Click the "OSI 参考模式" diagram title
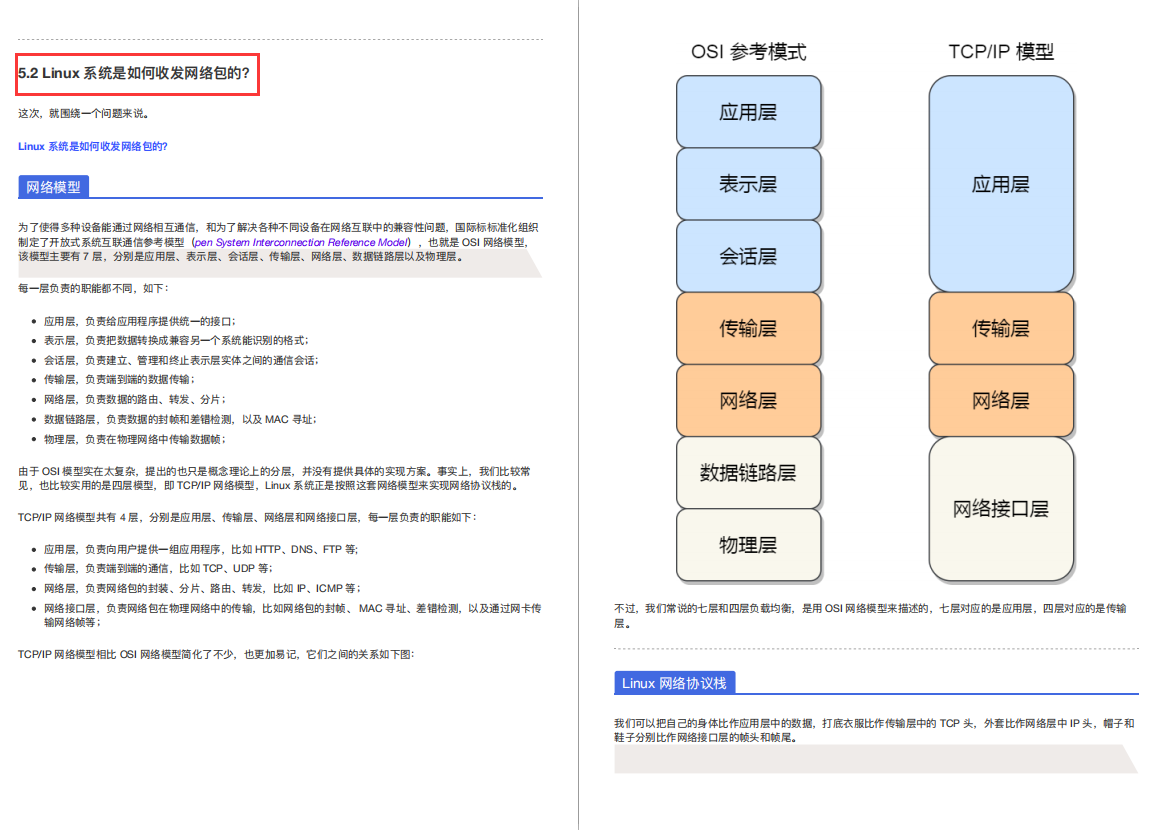1159x830 pixels. pos(747,50)
